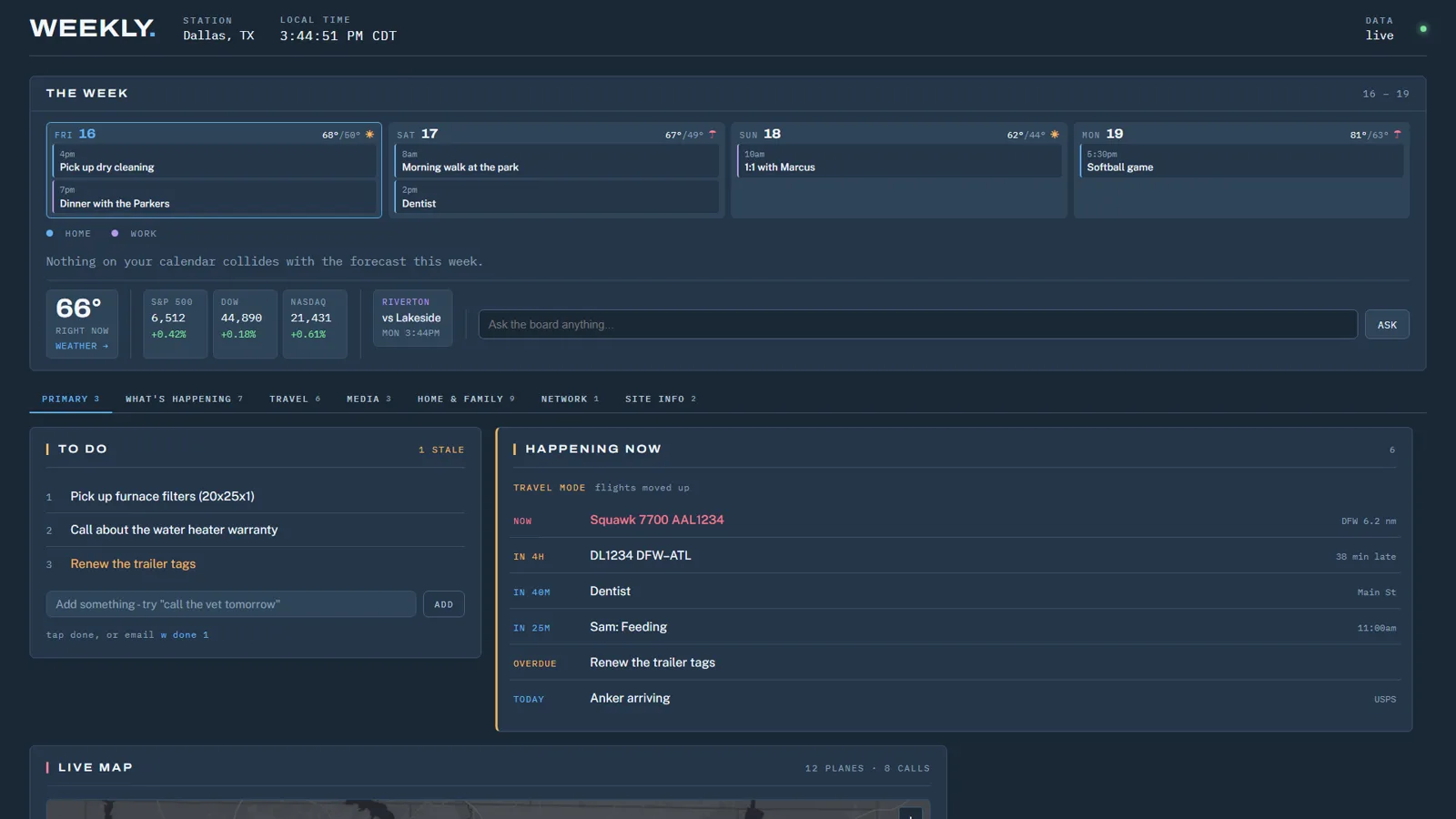The height and width of the screenshot is (819, 1456).
Task: Click the Riverton vs Lakeside card
Action: coord(412,318)
